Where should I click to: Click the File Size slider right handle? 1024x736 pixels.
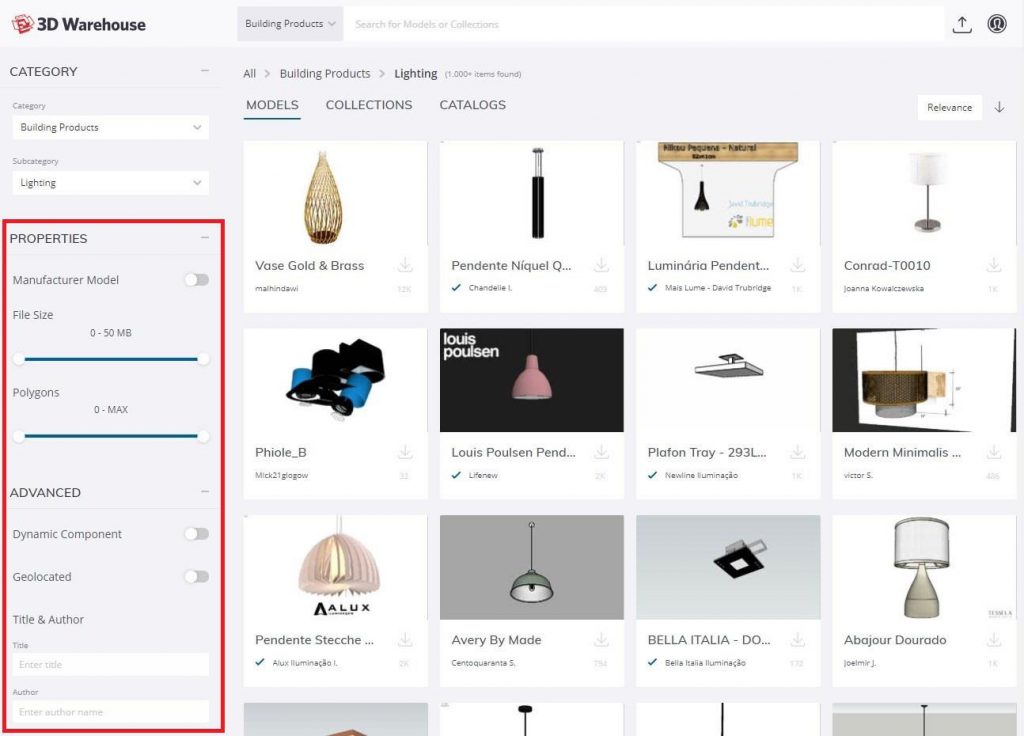204,358
